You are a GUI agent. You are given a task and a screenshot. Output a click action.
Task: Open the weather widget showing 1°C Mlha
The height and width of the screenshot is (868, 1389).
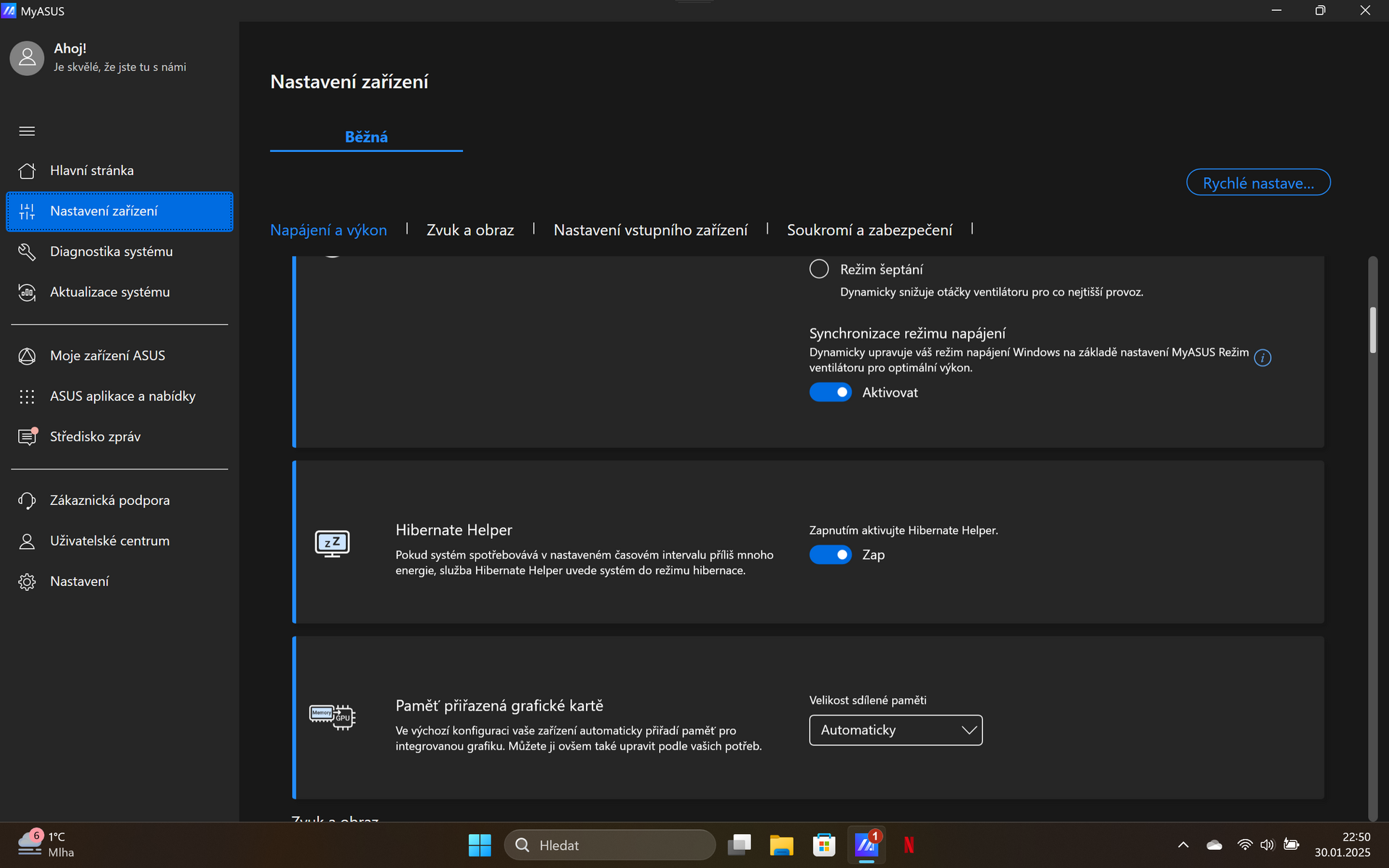point(46,845)
